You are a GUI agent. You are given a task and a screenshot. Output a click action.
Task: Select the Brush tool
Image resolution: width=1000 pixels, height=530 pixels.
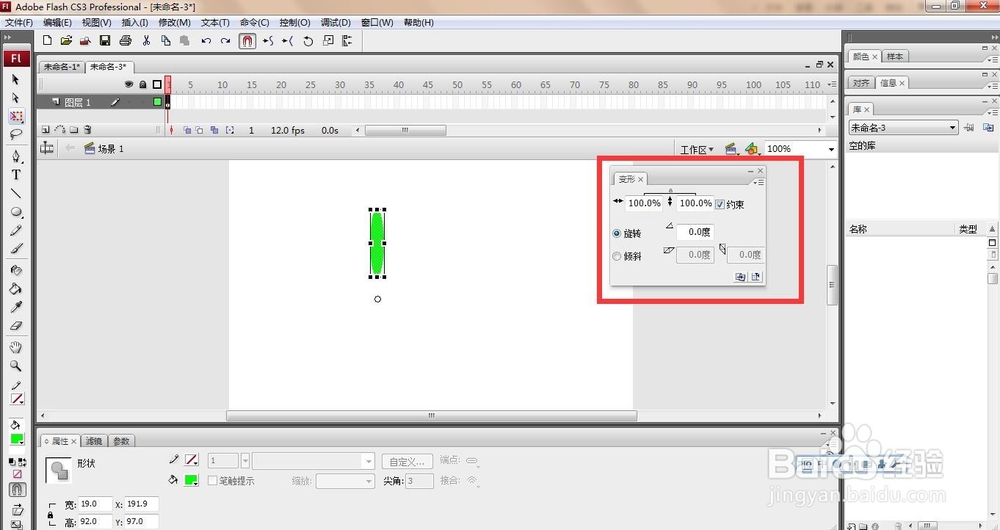pyautogui.click(x=16, y=249)
